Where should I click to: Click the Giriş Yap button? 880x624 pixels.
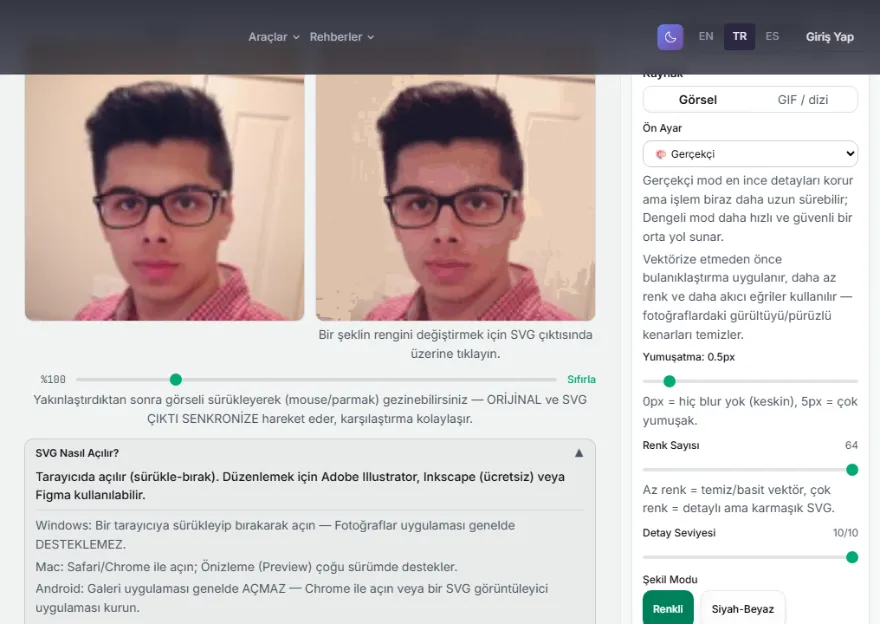point(829,37)
